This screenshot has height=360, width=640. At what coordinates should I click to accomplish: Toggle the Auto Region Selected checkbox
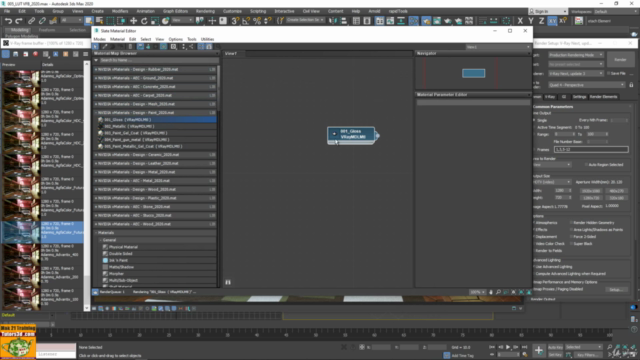pyautogui.click(x=586, y=164)
